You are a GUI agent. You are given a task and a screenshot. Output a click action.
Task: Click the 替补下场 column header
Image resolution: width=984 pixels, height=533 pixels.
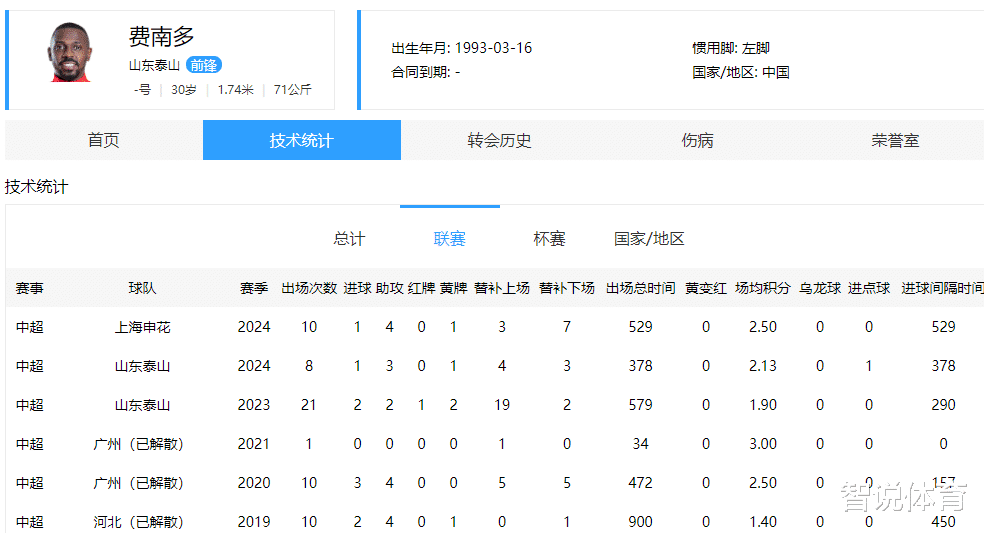[x=567, y=288]
